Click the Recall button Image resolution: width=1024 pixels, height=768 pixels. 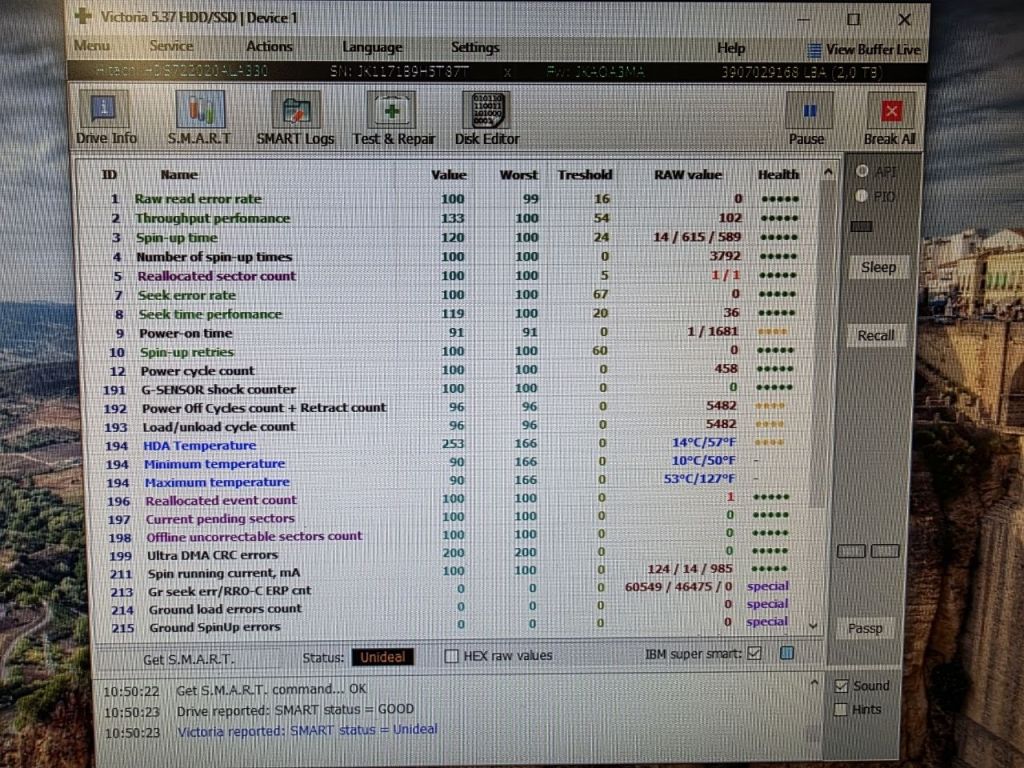coord(876,336)
